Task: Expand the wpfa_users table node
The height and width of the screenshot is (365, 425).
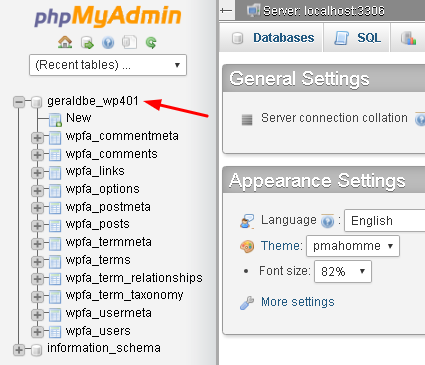Action: (x=37, y=332)
